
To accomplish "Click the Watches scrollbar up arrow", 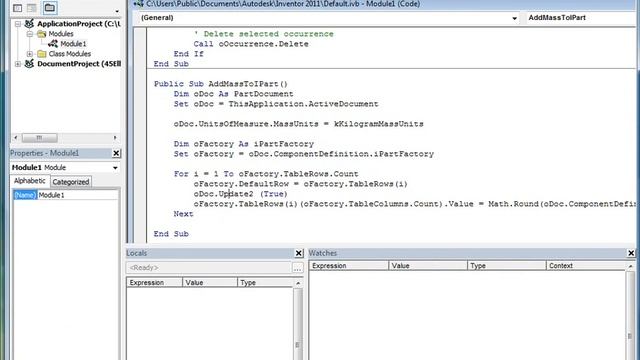I will tap(631, 266).
